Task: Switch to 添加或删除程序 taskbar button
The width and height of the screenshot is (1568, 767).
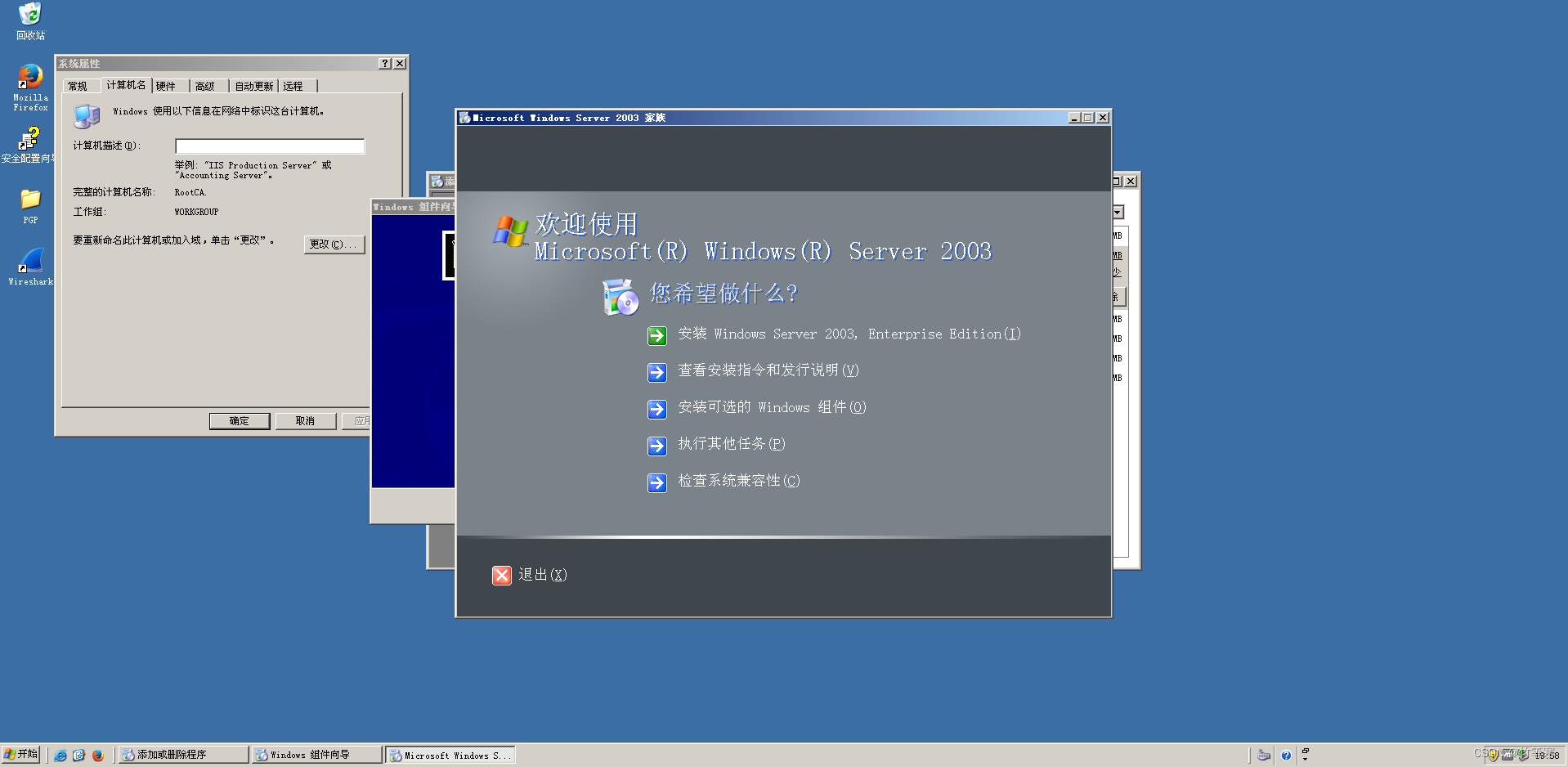Action: (183, 755)
